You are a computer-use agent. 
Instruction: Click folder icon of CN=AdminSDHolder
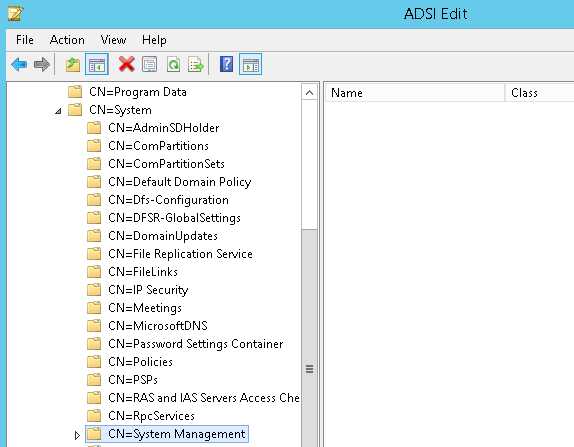pyautogui.click(x=94, y=128)
